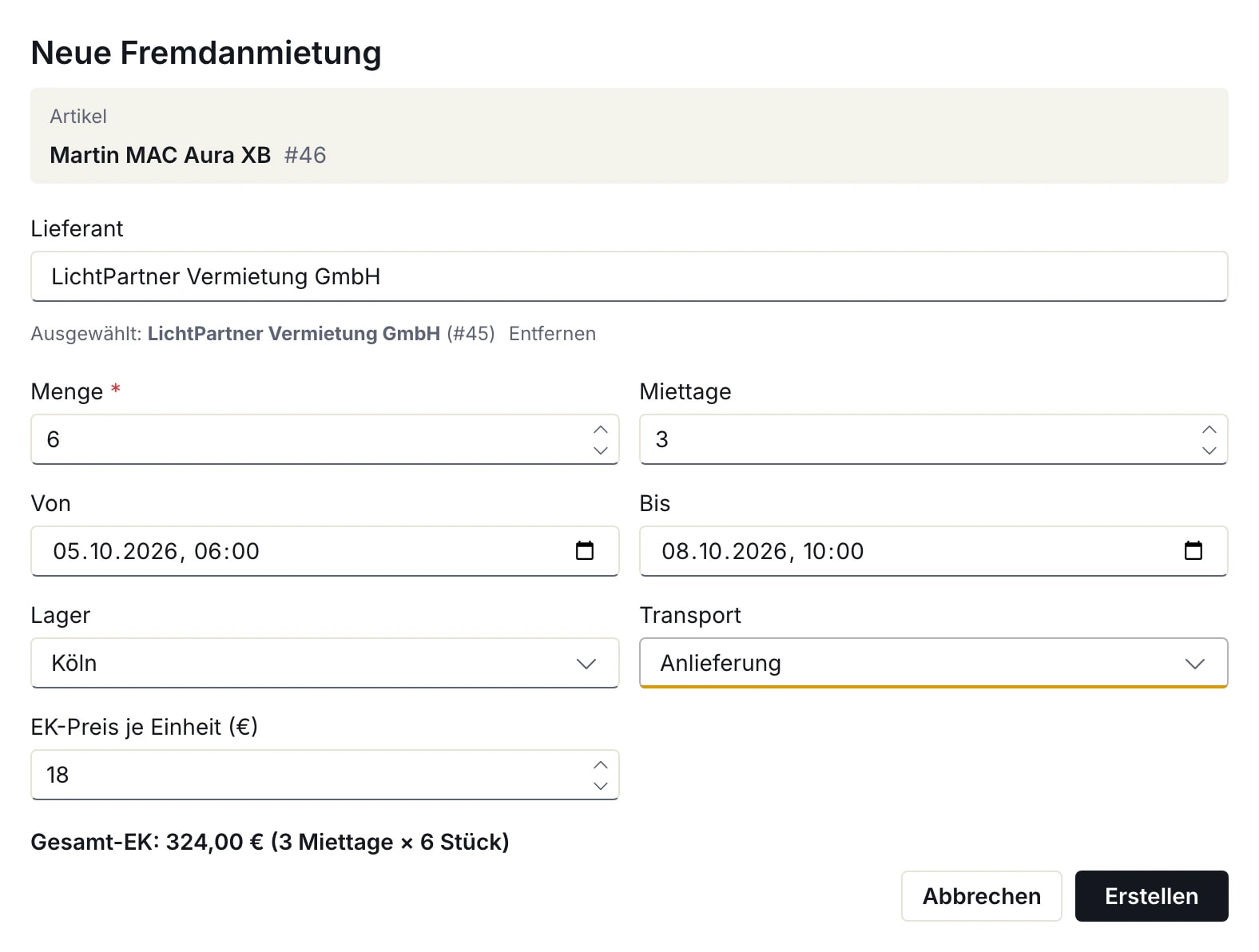This screenshot has width=1259, height=952.
Task: Increase the Menge quantity with up arrow
Action: 601,430
